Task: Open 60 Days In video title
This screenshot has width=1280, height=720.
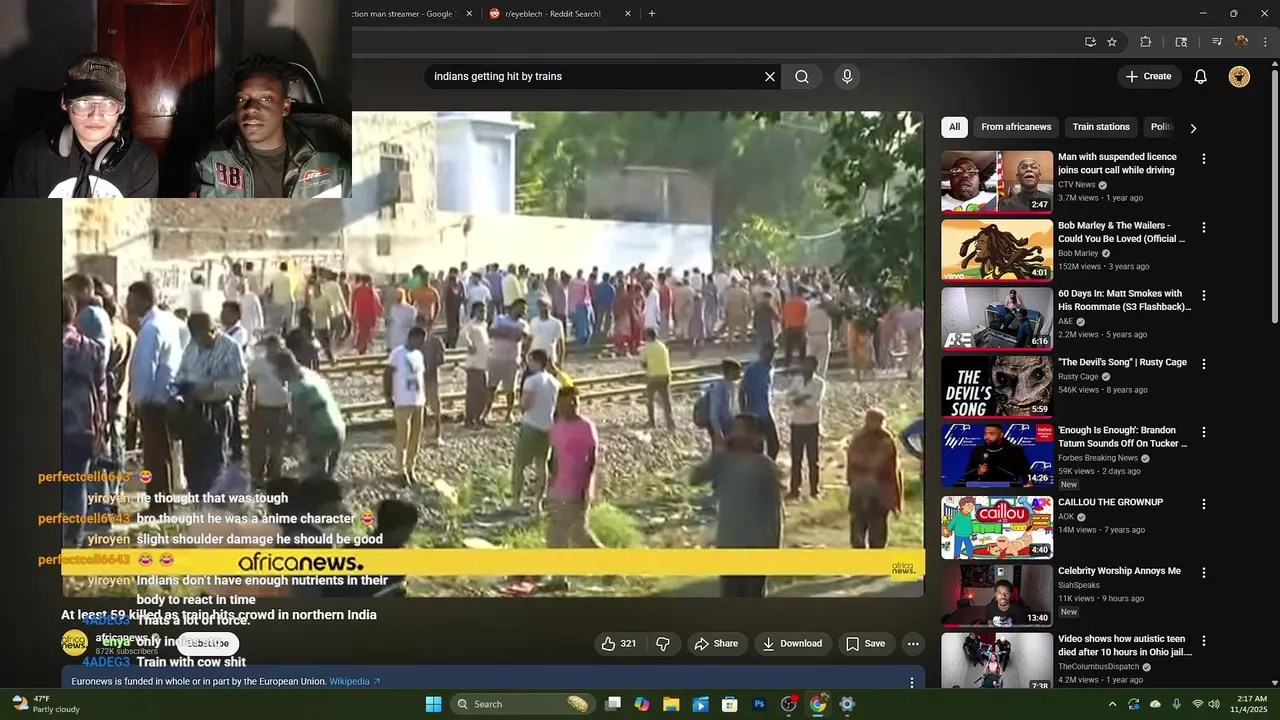Action: 1124,300
